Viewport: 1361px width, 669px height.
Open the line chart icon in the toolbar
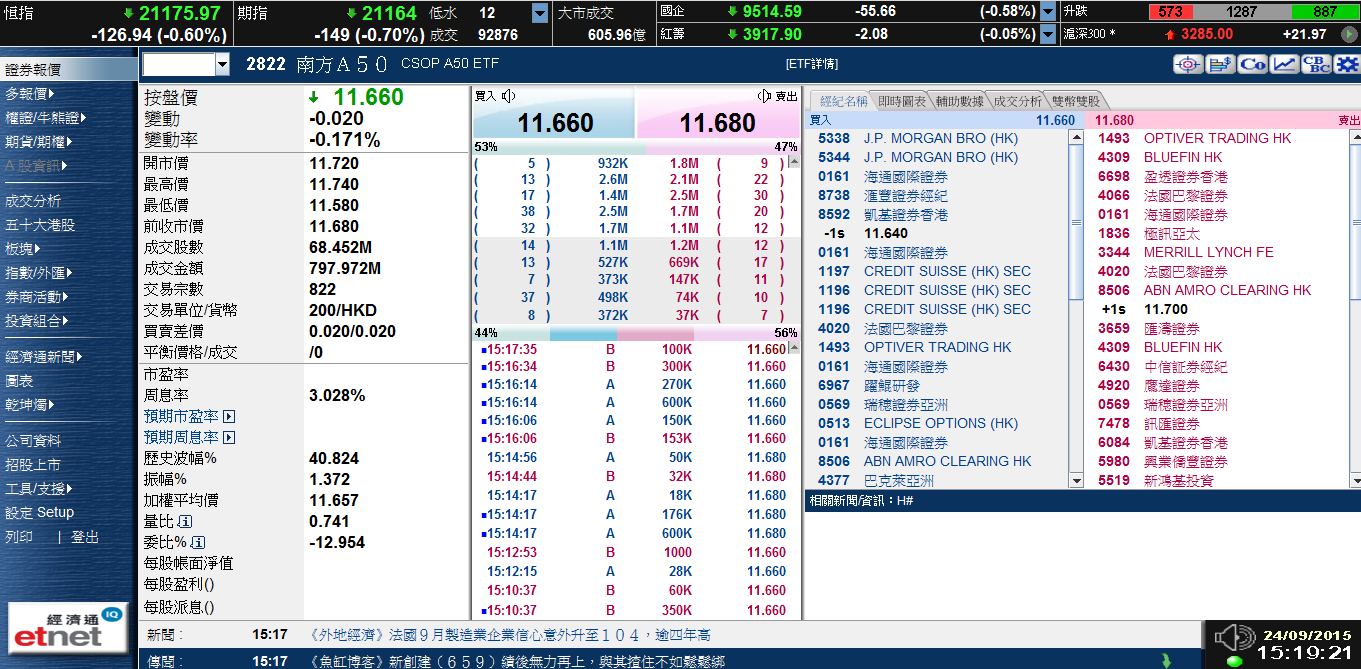pos(1284,64)
